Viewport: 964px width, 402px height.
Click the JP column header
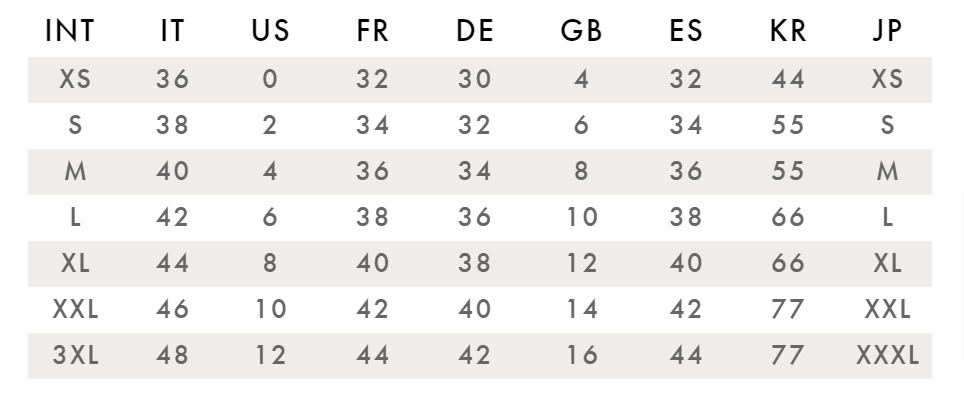pyautogui.click(x=887, y=30)
